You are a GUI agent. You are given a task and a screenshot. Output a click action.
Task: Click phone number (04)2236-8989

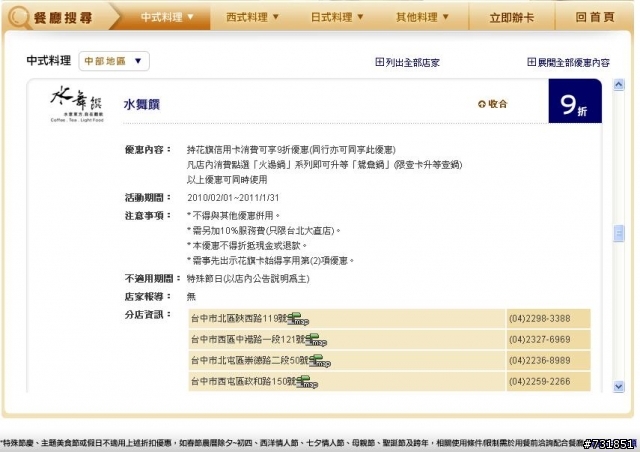click(x=540, y=361)
